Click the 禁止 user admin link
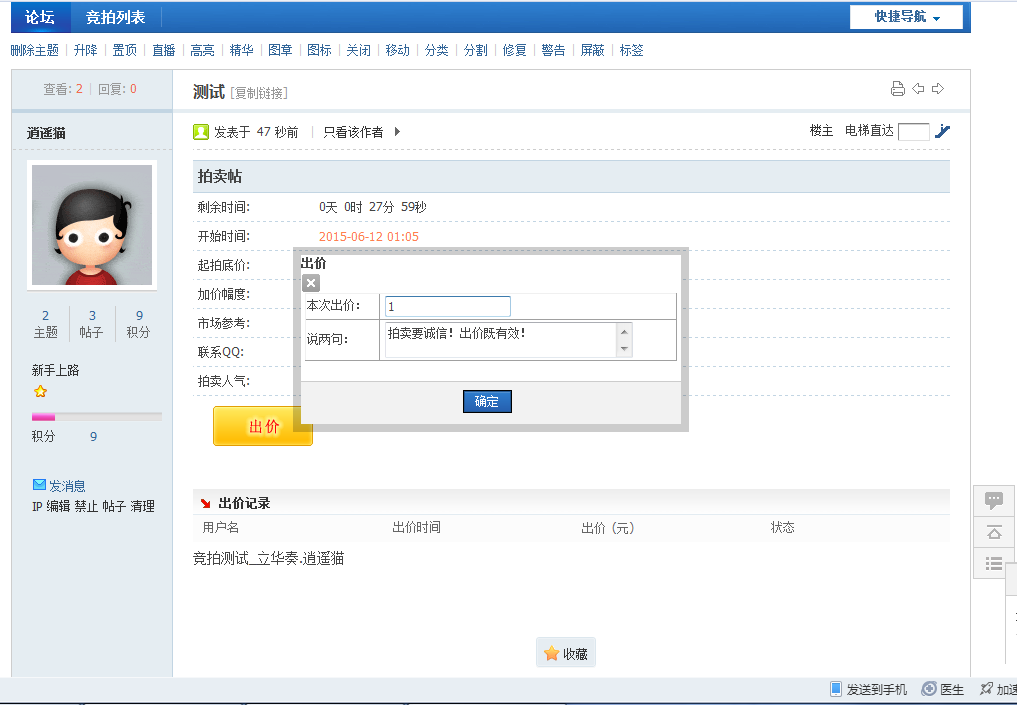The height and width of the screenshot is (705, 1017). tap(86, 507)
